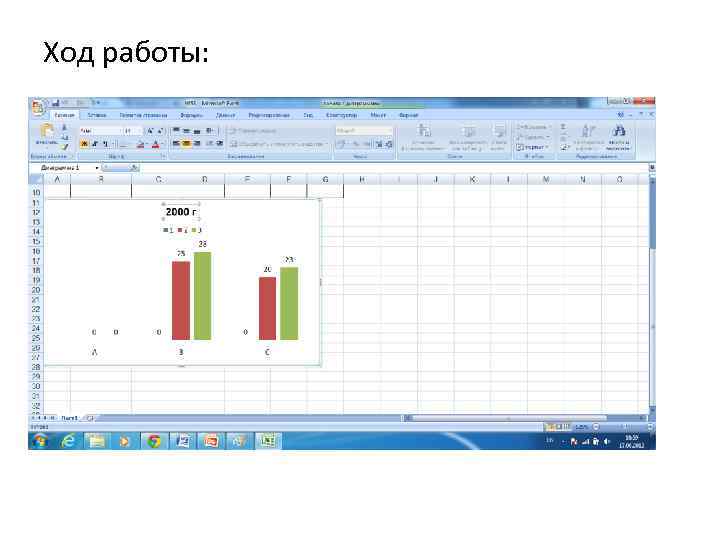This screenshot has width=720, height=540.
Task: Click the red font color A icon
Action: pyautogui.click(x=156, y=145)
